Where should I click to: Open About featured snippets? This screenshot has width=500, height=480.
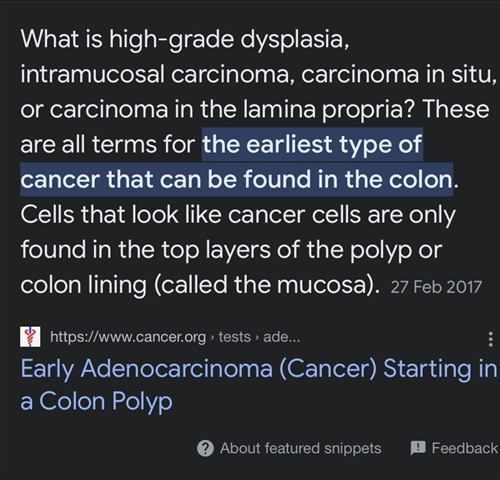[300, 448]
